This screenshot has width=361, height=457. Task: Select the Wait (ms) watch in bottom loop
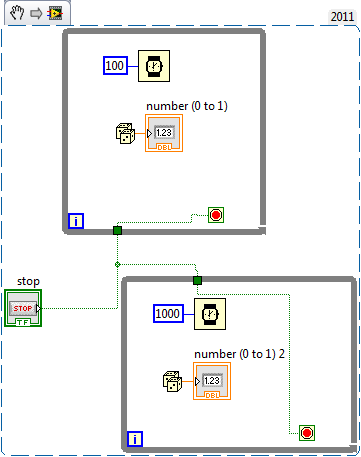pos(210,314)
